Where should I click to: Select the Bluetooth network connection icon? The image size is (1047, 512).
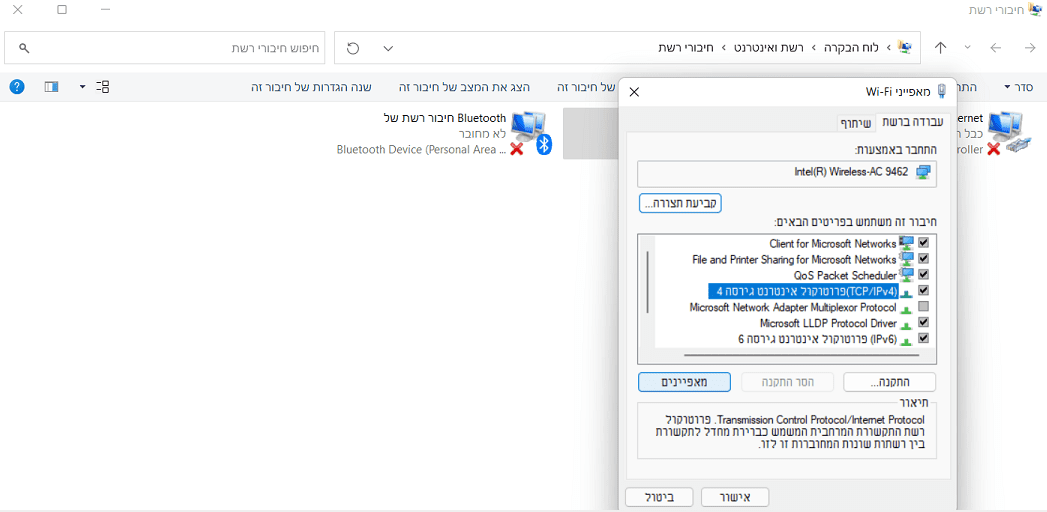click(532, 134)
